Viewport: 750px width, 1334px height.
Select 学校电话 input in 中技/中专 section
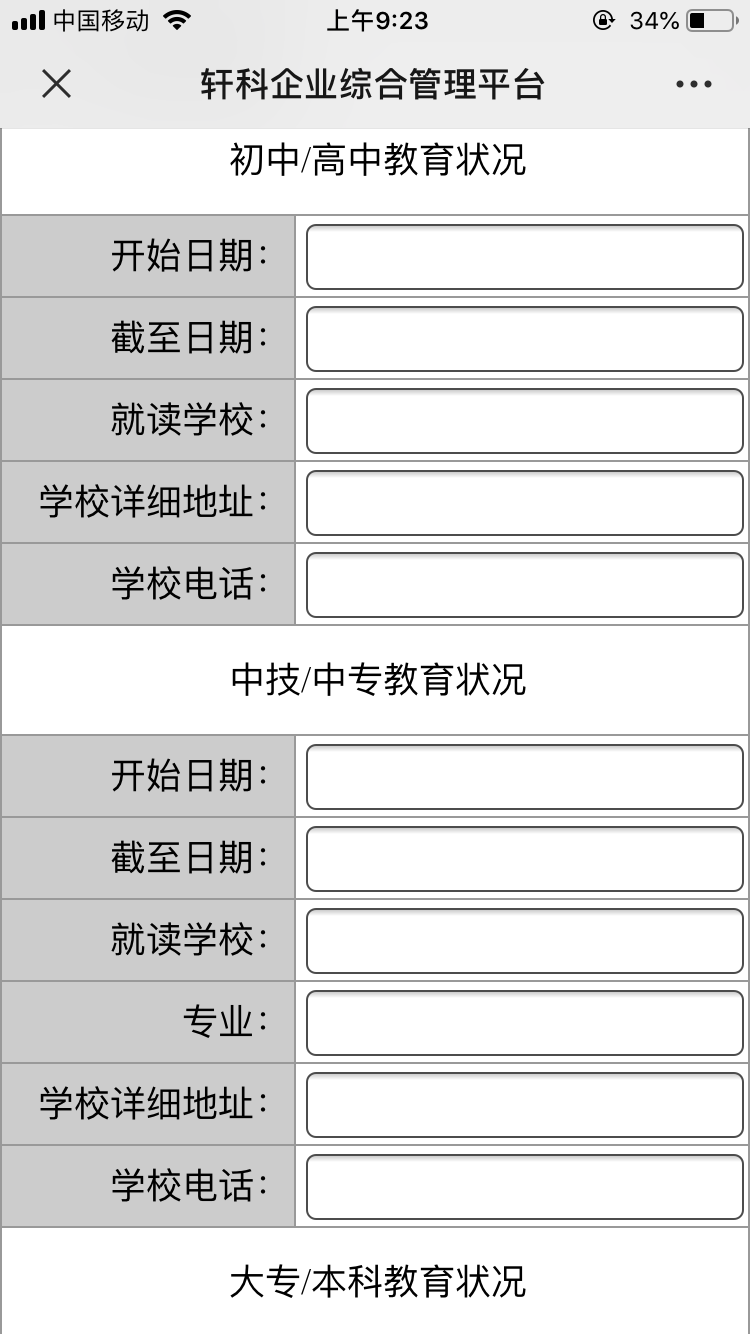(525, 1187)
